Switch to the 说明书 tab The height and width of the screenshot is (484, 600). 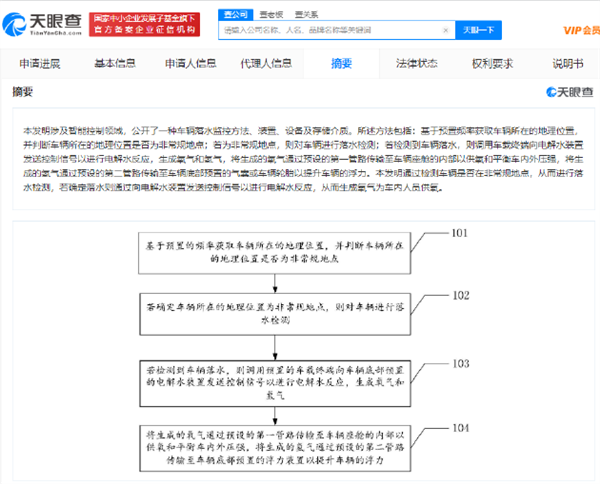[568, 64]
